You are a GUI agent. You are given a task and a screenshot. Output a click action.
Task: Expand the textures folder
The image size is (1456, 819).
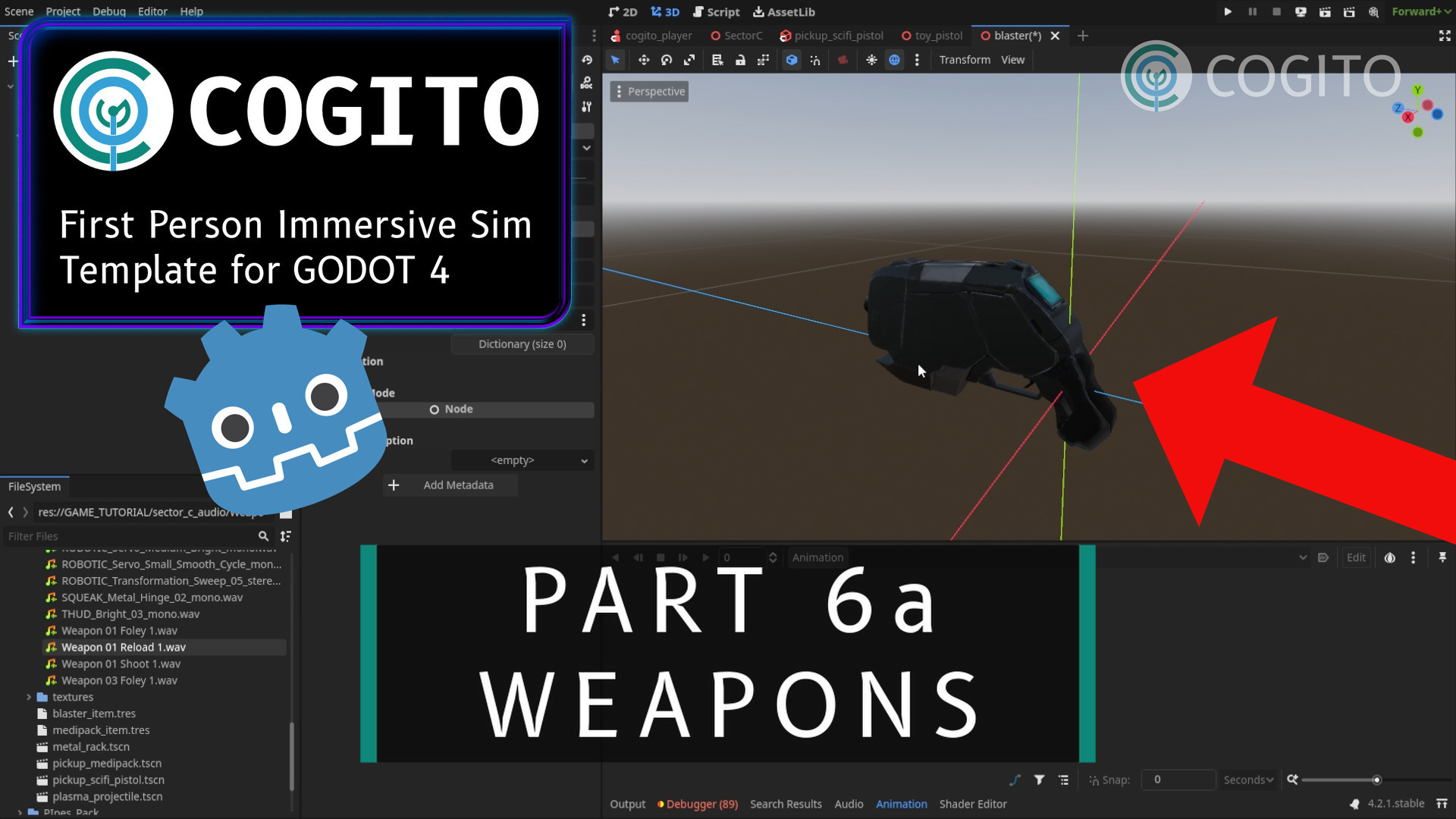29,697
